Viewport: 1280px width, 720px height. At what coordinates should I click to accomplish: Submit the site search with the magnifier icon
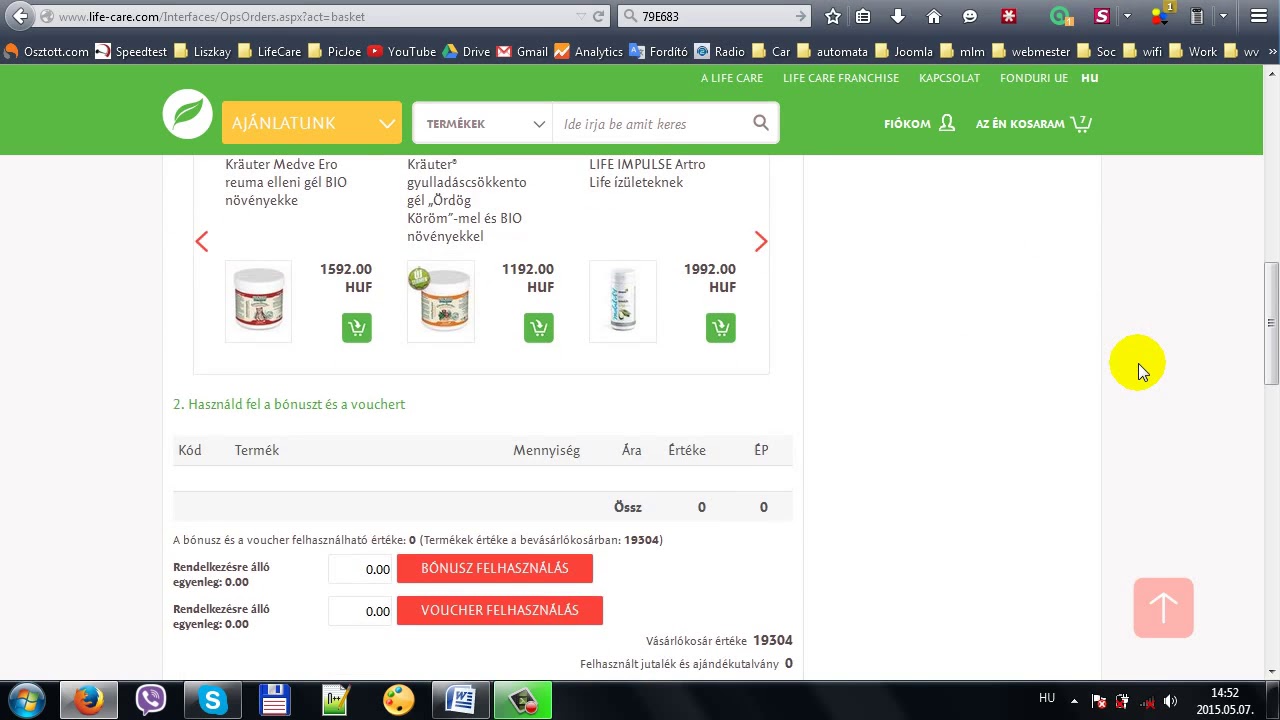pyautogui.click(x=761, y=123)
